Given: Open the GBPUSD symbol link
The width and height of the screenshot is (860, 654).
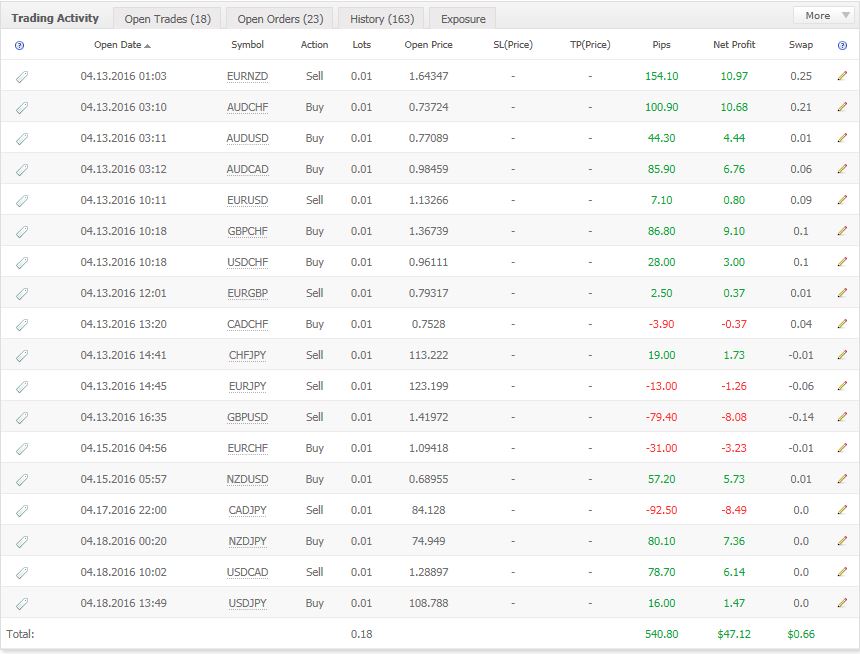Looking at the screenshot, I should pos(247,417).
